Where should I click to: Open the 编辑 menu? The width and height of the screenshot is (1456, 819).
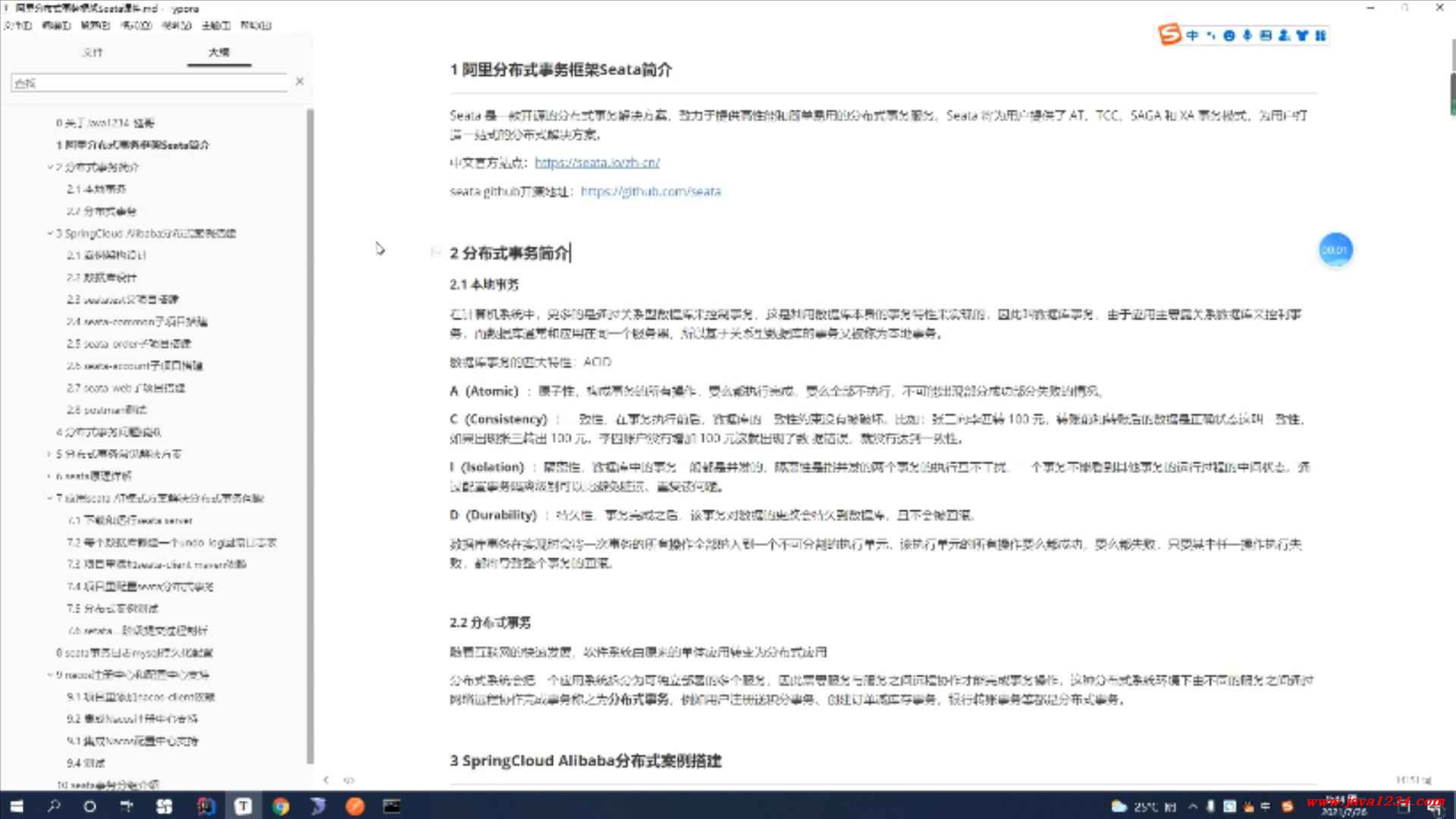click(x=56, y=25)
